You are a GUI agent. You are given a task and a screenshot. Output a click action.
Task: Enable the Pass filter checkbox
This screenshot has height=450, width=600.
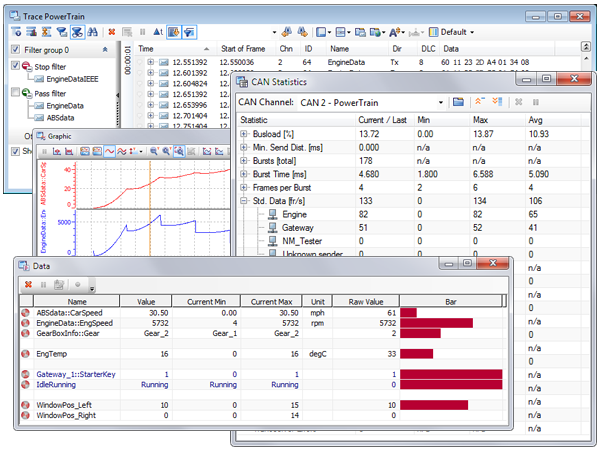point(16,92)
